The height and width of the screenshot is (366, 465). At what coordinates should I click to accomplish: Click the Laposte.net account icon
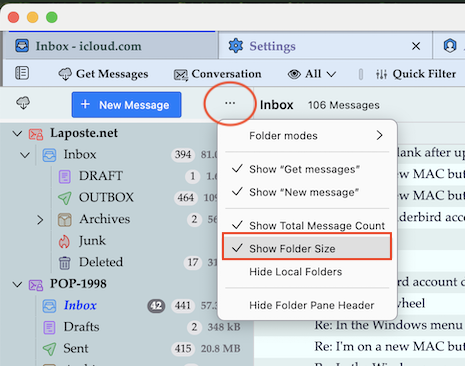[36, 134]
